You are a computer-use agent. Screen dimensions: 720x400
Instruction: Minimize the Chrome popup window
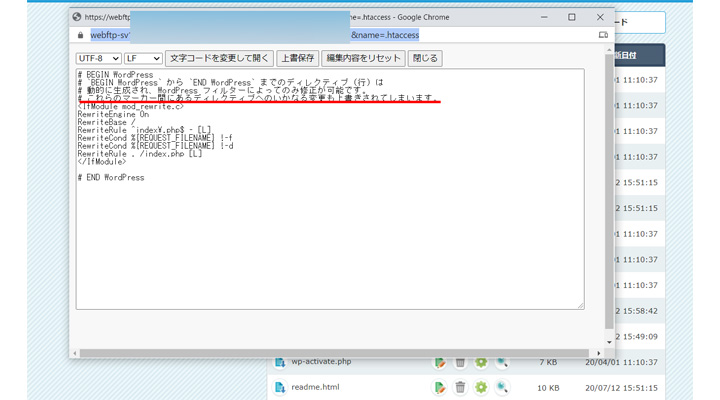click(544, 17)
